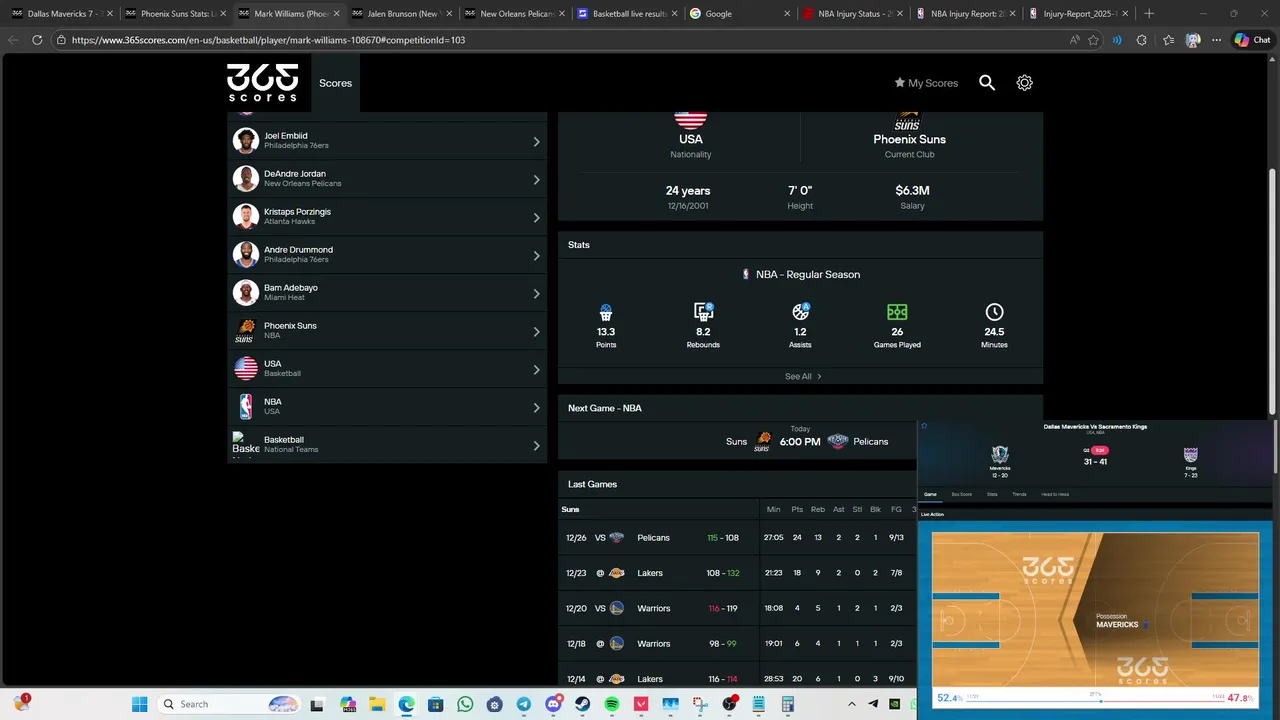1280x720 pixels.
Task: Open 12/26 game versus Pelicans
Action: point(737,538)
